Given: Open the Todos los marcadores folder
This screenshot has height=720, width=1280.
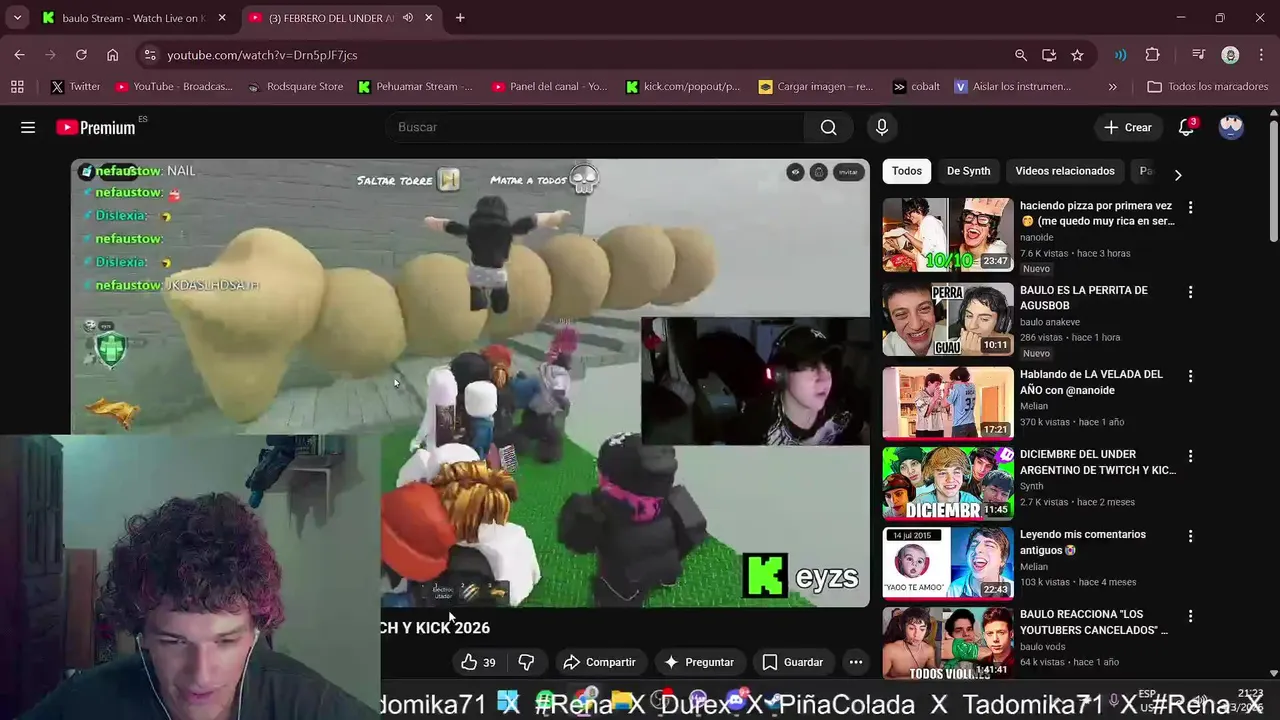Looking at the screenshot, I should 1207,87.
